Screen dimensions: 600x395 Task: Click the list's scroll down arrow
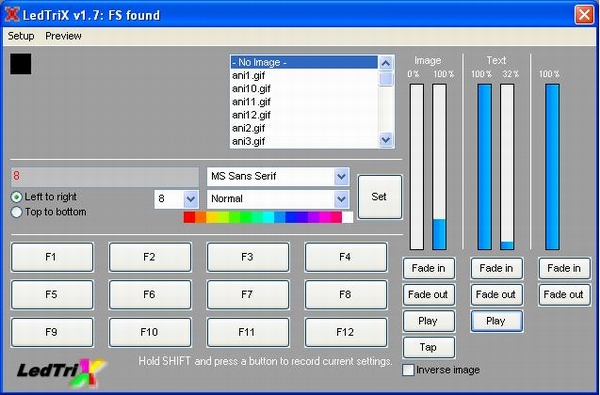click(x=386, y=140)
